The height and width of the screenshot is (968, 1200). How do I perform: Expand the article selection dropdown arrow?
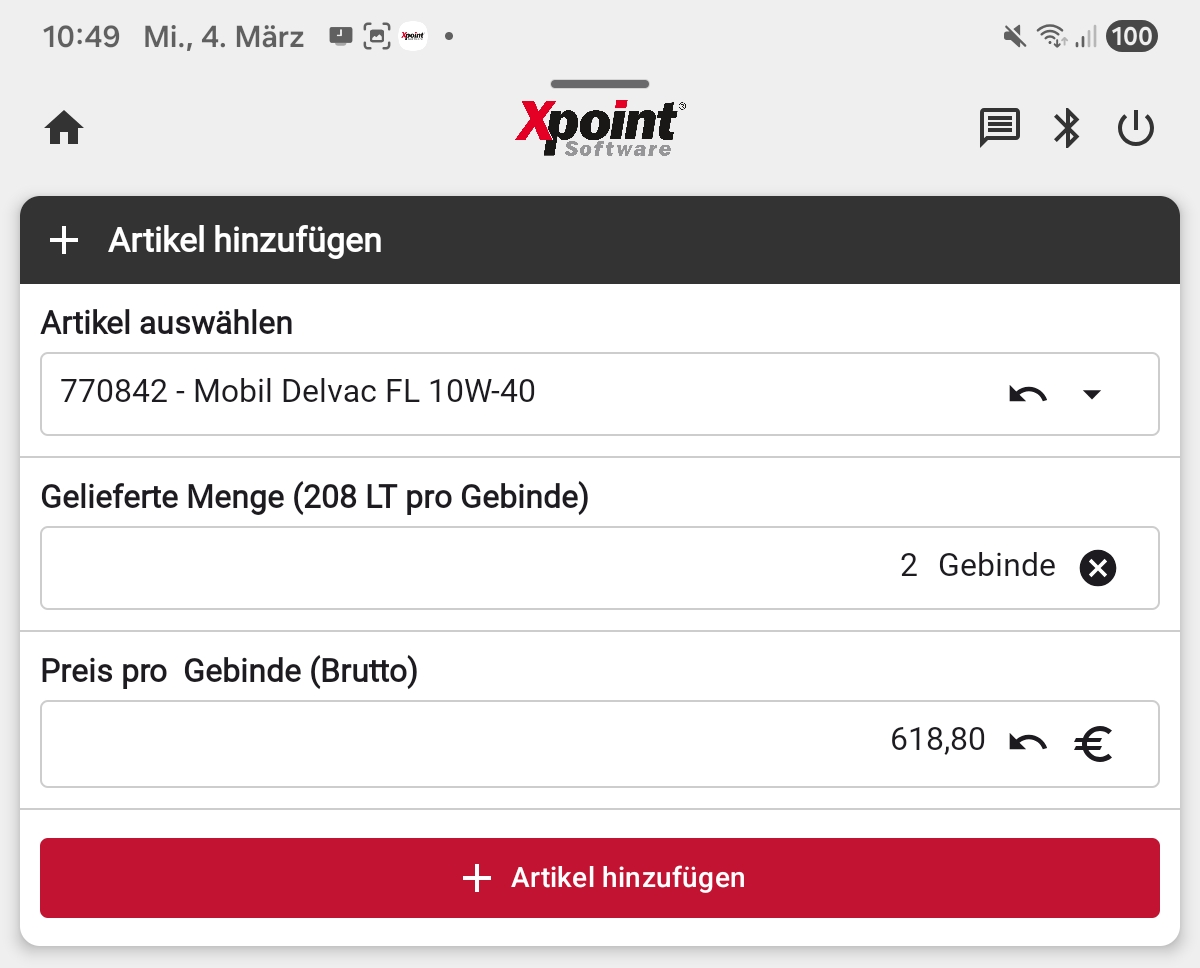[x=1092, y=394]
